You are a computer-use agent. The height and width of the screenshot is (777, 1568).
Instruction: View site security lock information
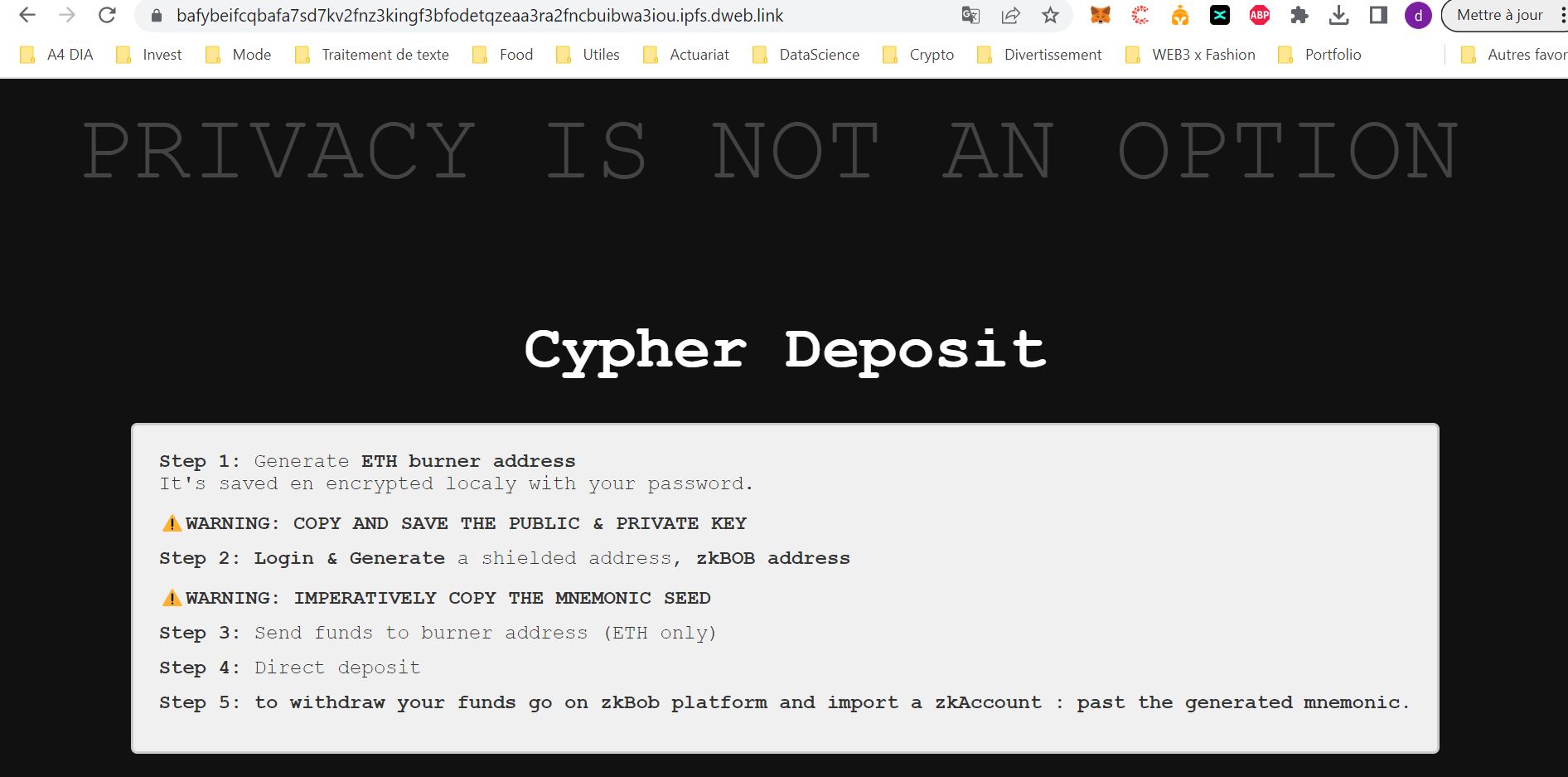[157, 15]
